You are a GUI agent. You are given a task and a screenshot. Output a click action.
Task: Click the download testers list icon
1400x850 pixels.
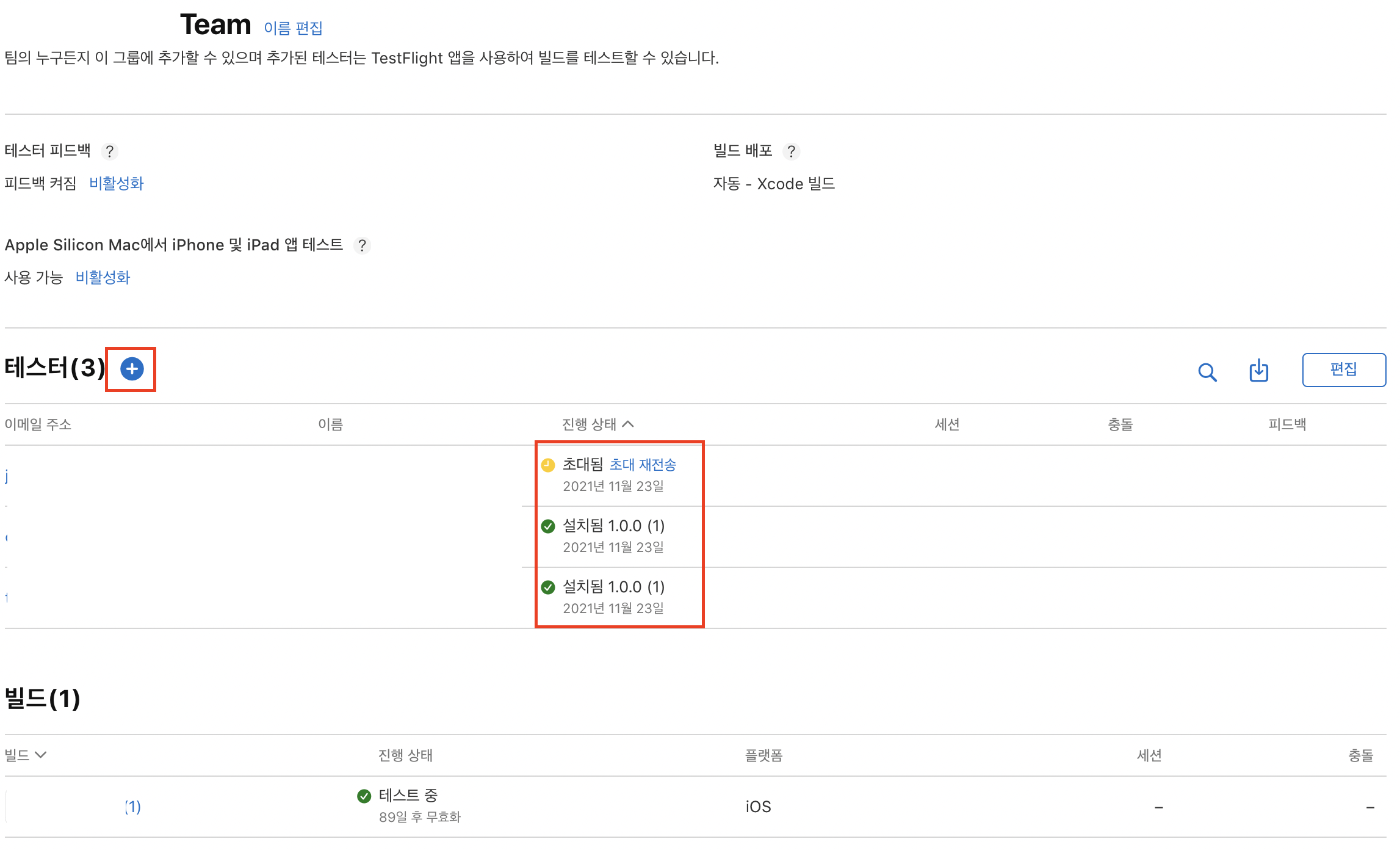tap(1258, 371)
